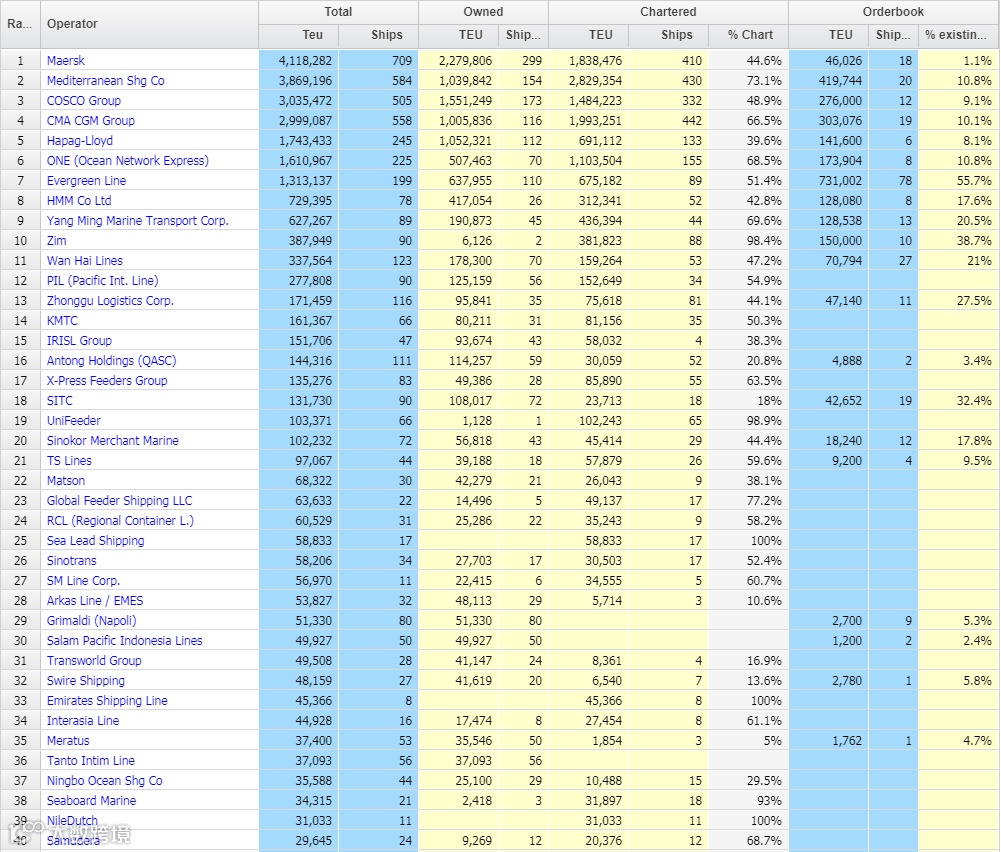The image size is (1001, 852).
Task: Sort by Total Teu column header
Action: point(299,35)
